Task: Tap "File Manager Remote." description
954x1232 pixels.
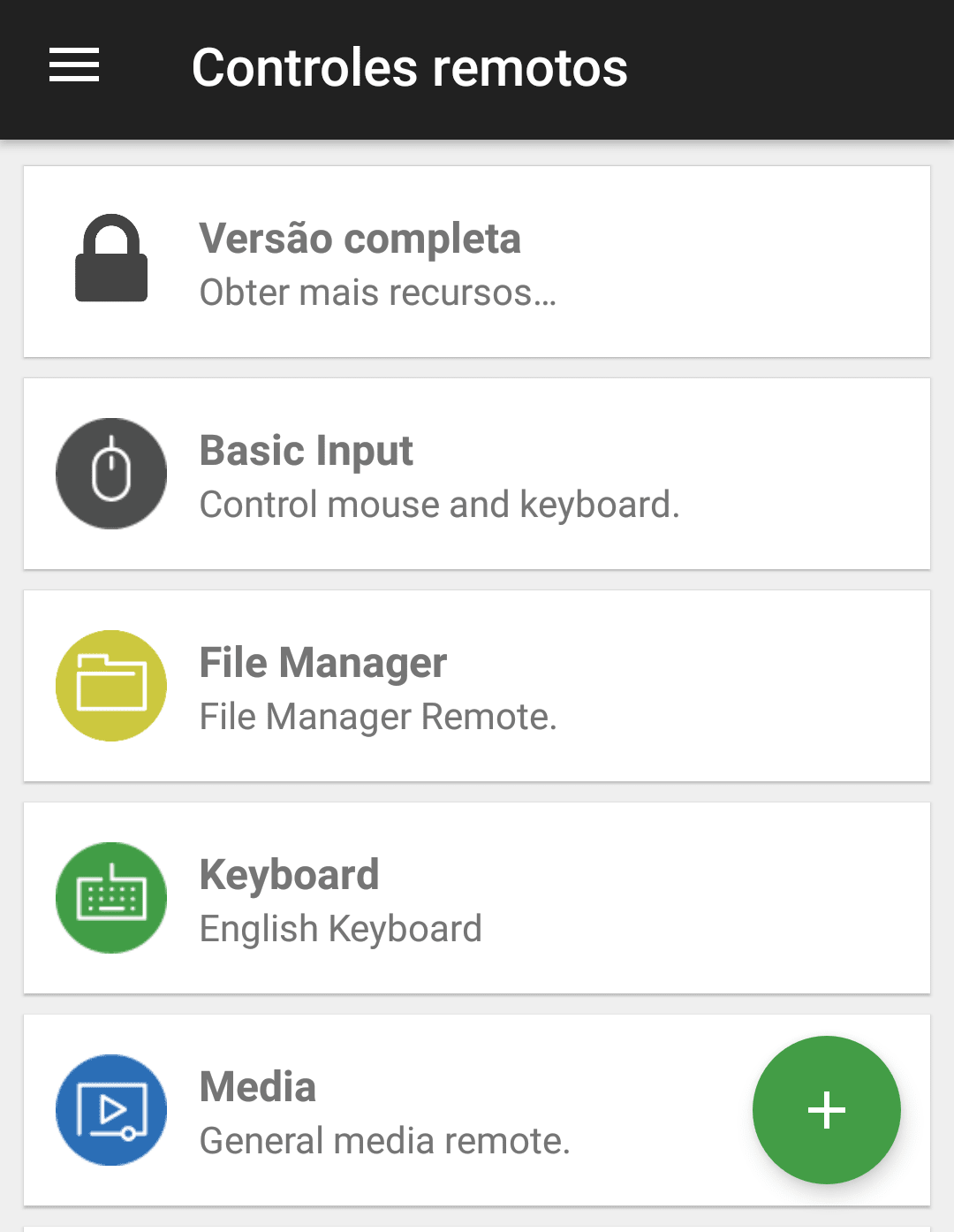Action: point(378,717)
